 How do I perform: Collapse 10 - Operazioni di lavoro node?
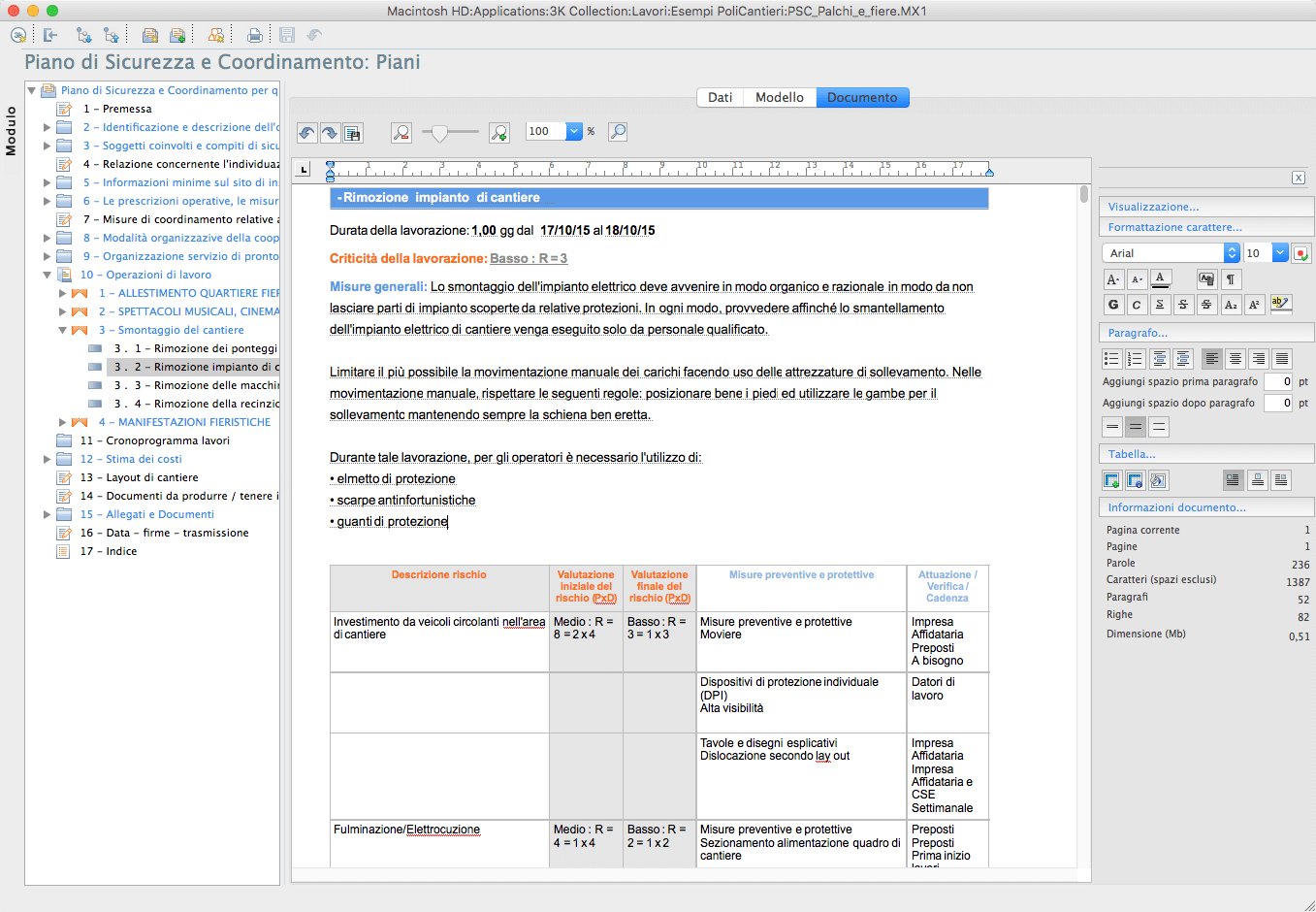(x=47, y=275)
